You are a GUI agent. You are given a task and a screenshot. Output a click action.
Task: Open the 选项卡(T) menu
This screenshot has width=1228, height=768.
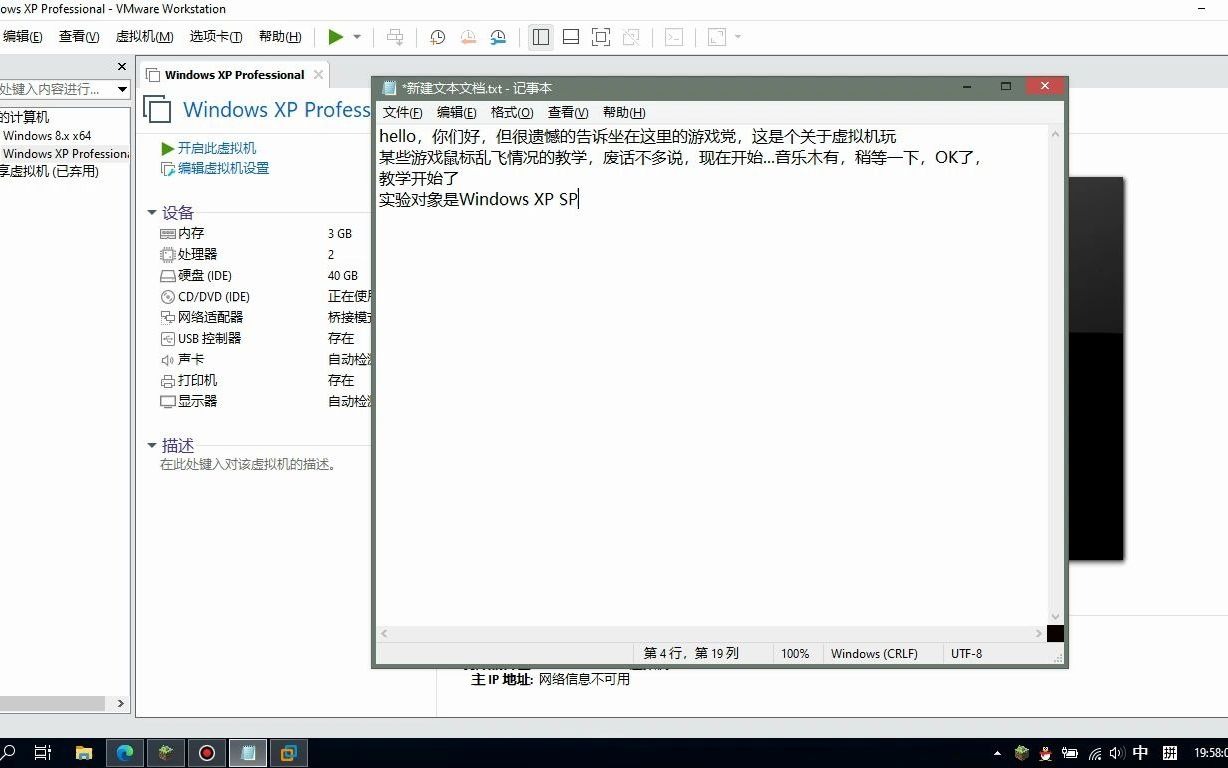216,37
